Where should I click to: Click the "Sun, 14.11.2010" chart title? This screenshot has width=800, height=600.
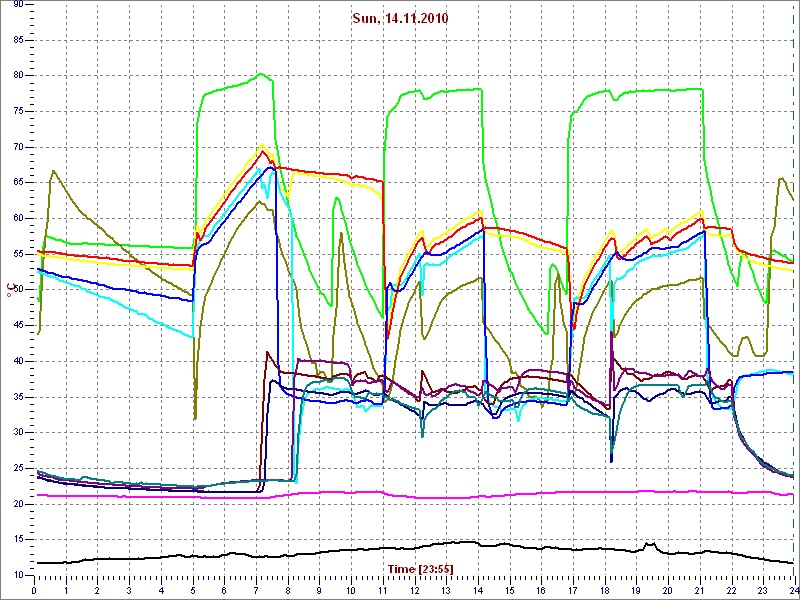pos(400,19)
